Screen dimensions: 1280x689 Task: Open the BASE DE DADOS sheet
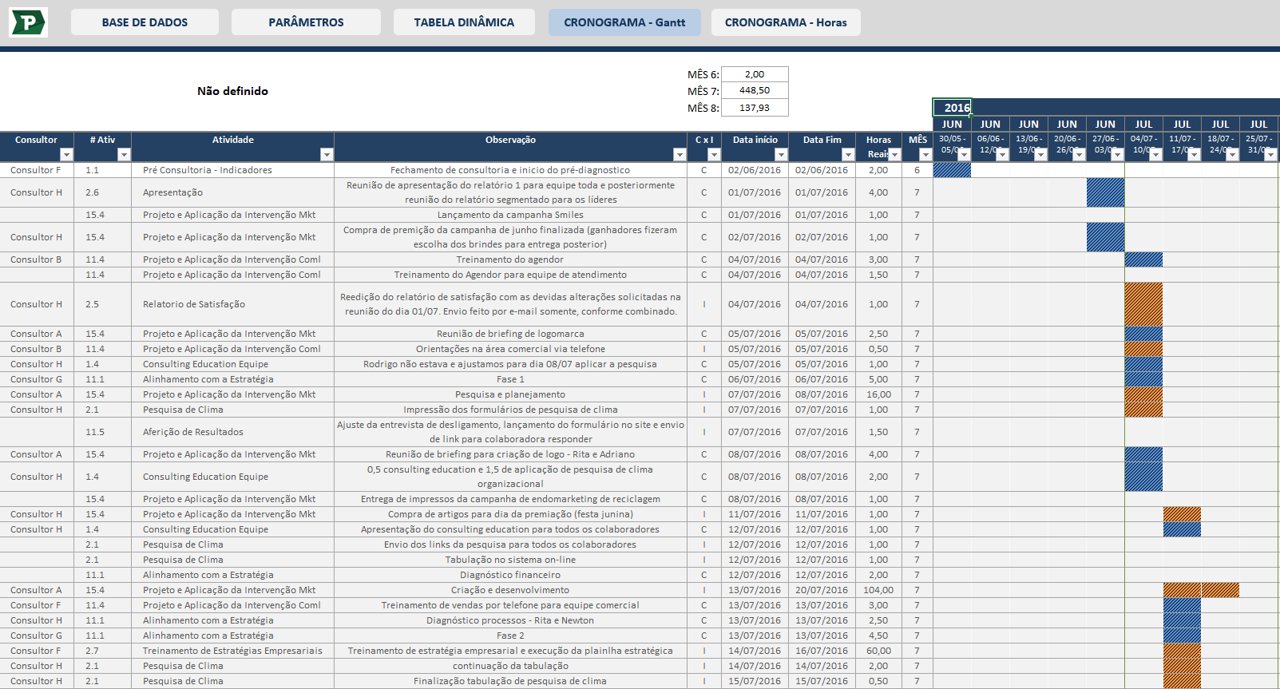[x=144, y=21]
